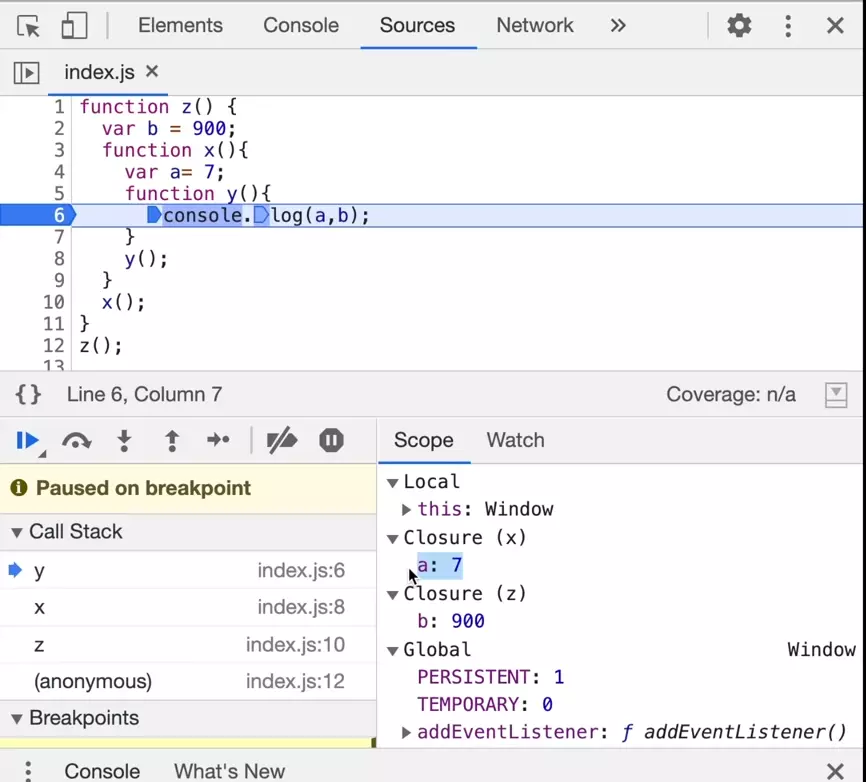Pretty print the source code
Image resolution: width=866 pixels, height=782 pixels.
tap(29, 395)
